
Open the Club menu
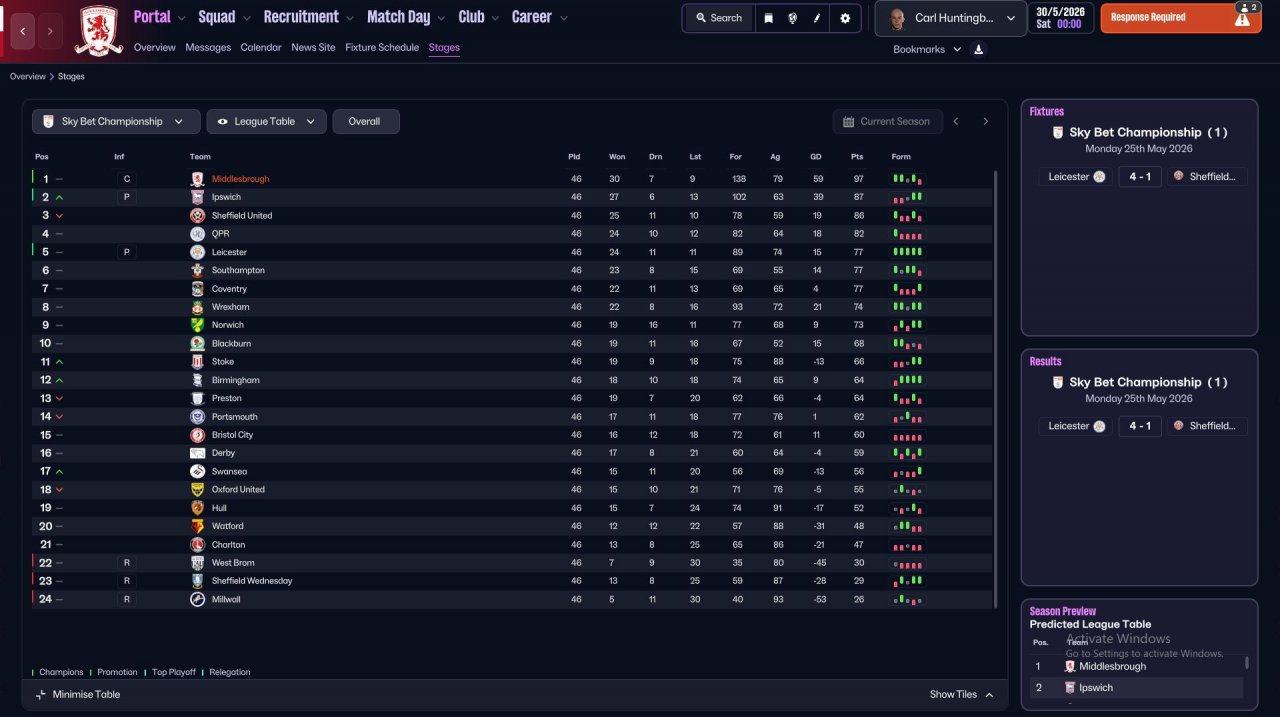tap(479, 17)
